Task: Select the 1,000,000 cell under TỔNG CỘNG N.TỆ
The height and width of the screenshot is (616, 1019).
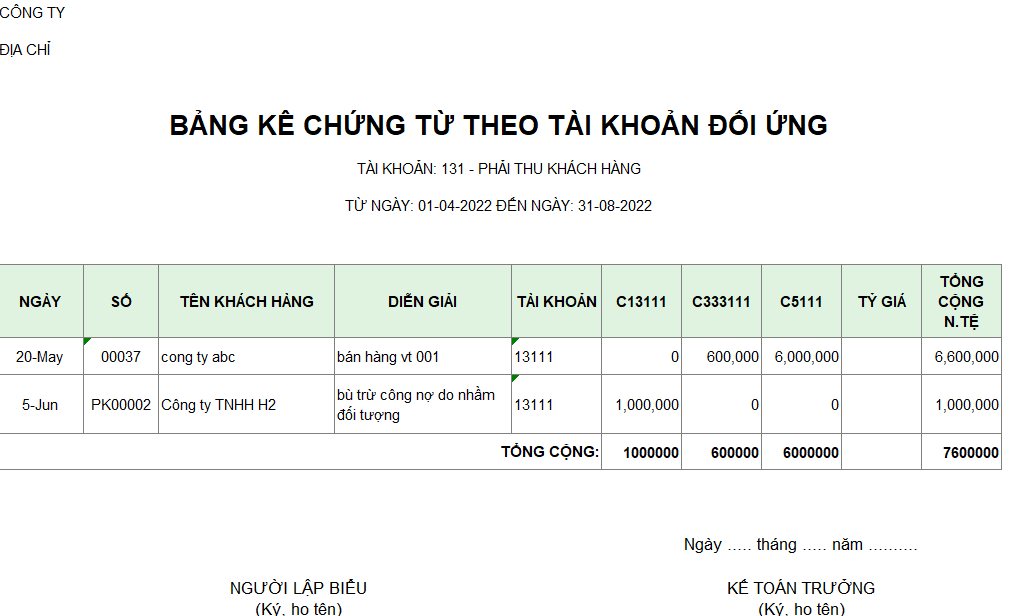Action: 961,405
